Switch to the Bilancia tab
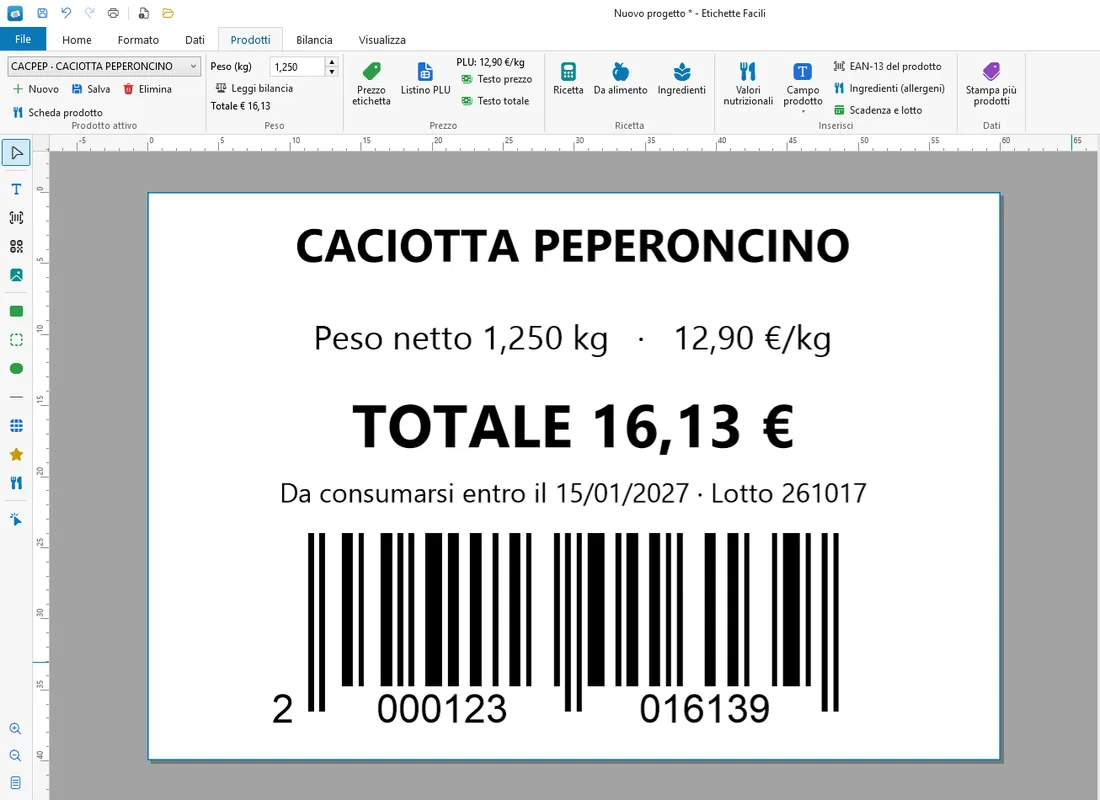 click(x=314, y=40)
